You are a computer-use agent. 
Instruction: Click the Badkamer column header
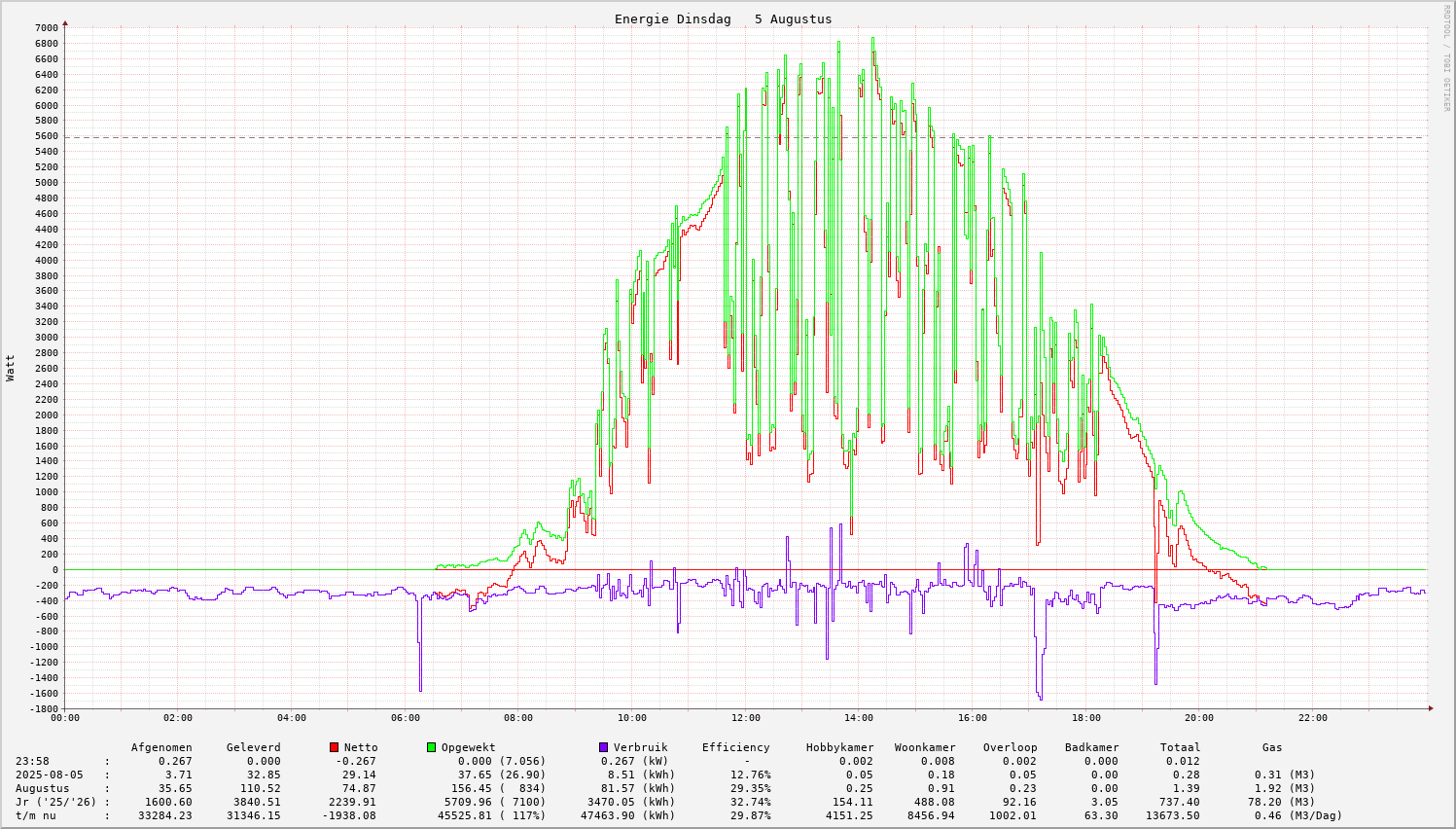(1091, 747)
